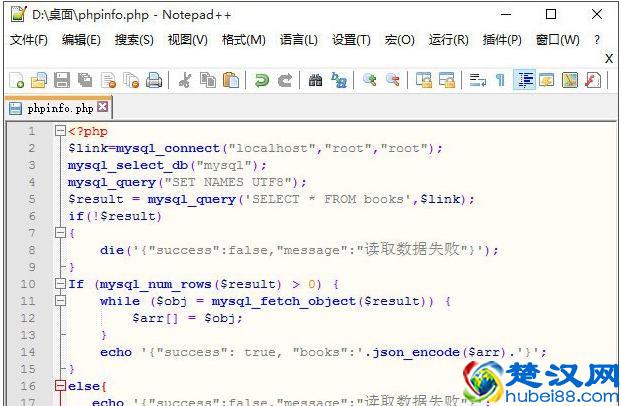
Task: Open the Document Map icon
Action: (x=570, y=81)
